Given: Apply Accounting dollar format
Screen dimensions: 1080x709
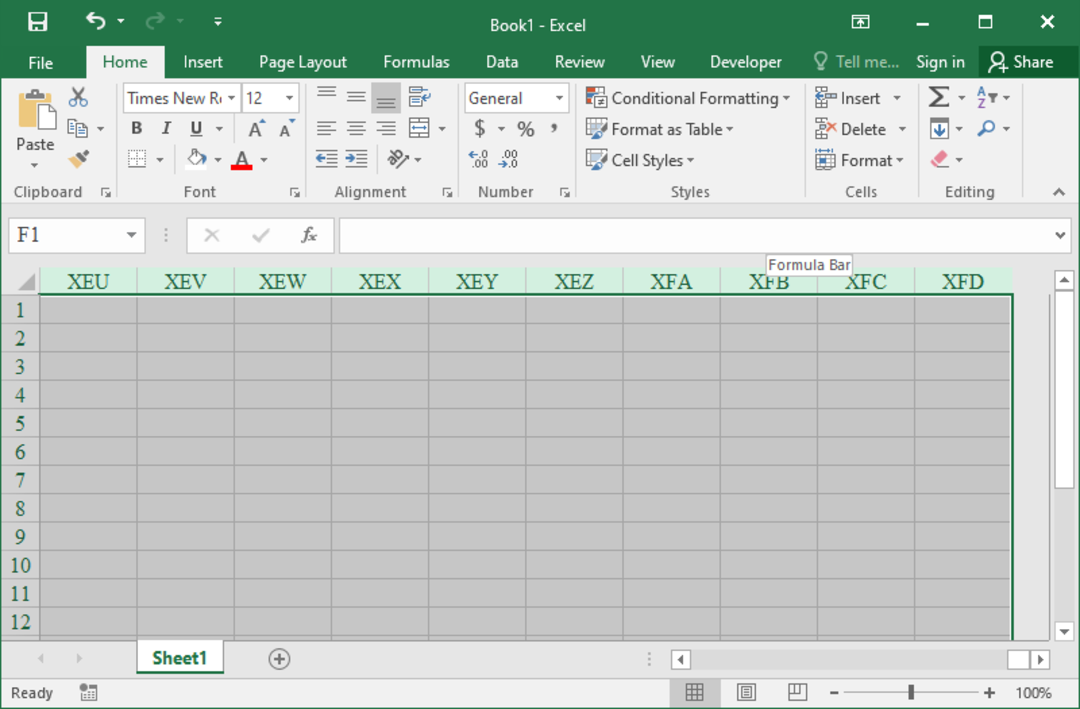Looking at the screenshot, I should tap(480, 128).
